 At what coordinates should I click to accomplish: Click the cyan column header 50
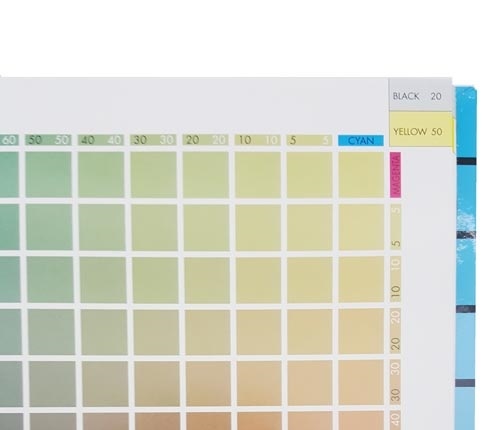point(48,140)
